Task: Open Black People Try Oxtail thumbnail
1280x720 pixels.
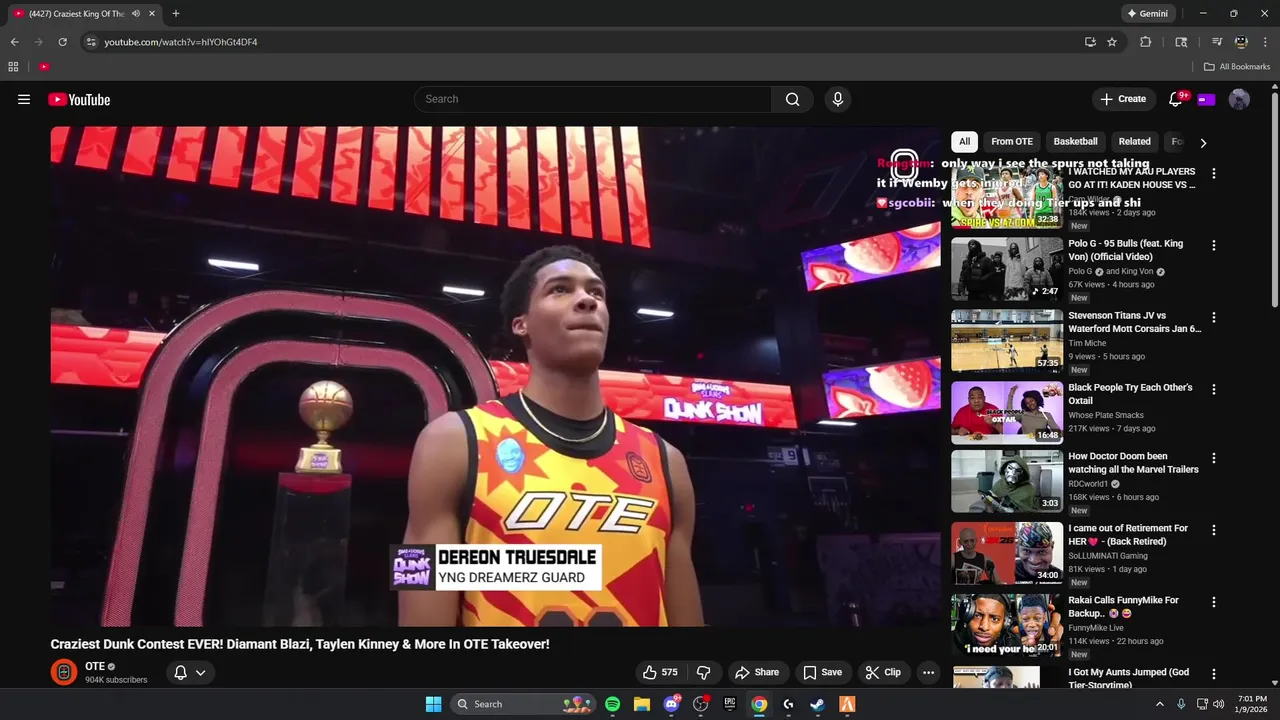Action: click(x=1007, y=413)
